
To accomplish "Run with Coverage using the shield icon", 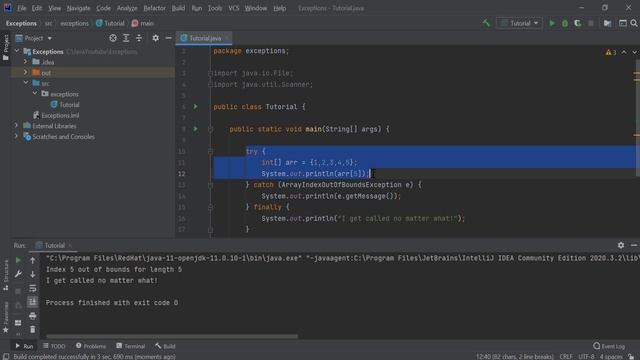I will (578, 23).
